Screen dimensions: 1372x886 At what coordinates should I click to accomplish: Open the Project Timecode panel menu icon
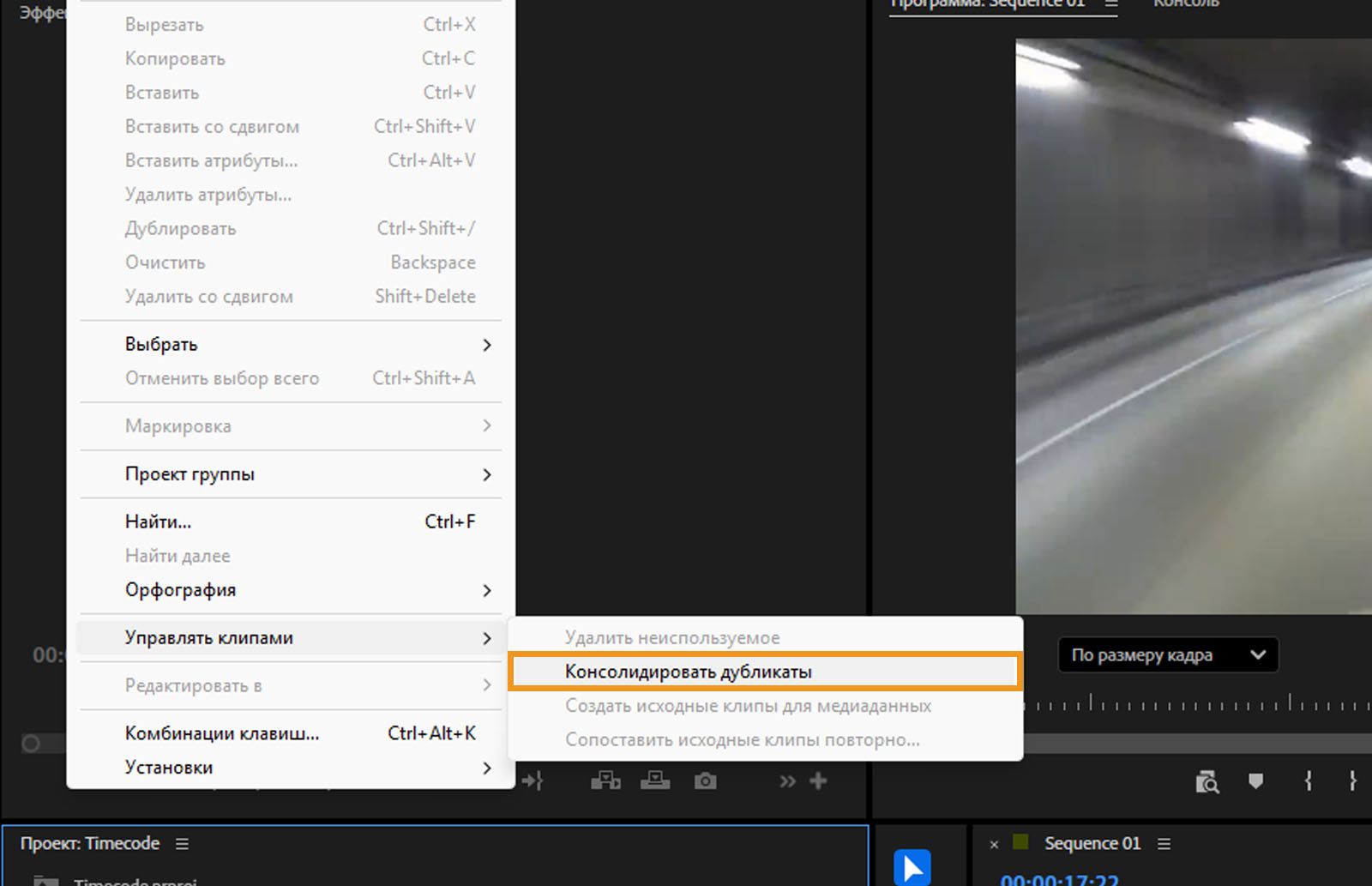coord(182,844)
